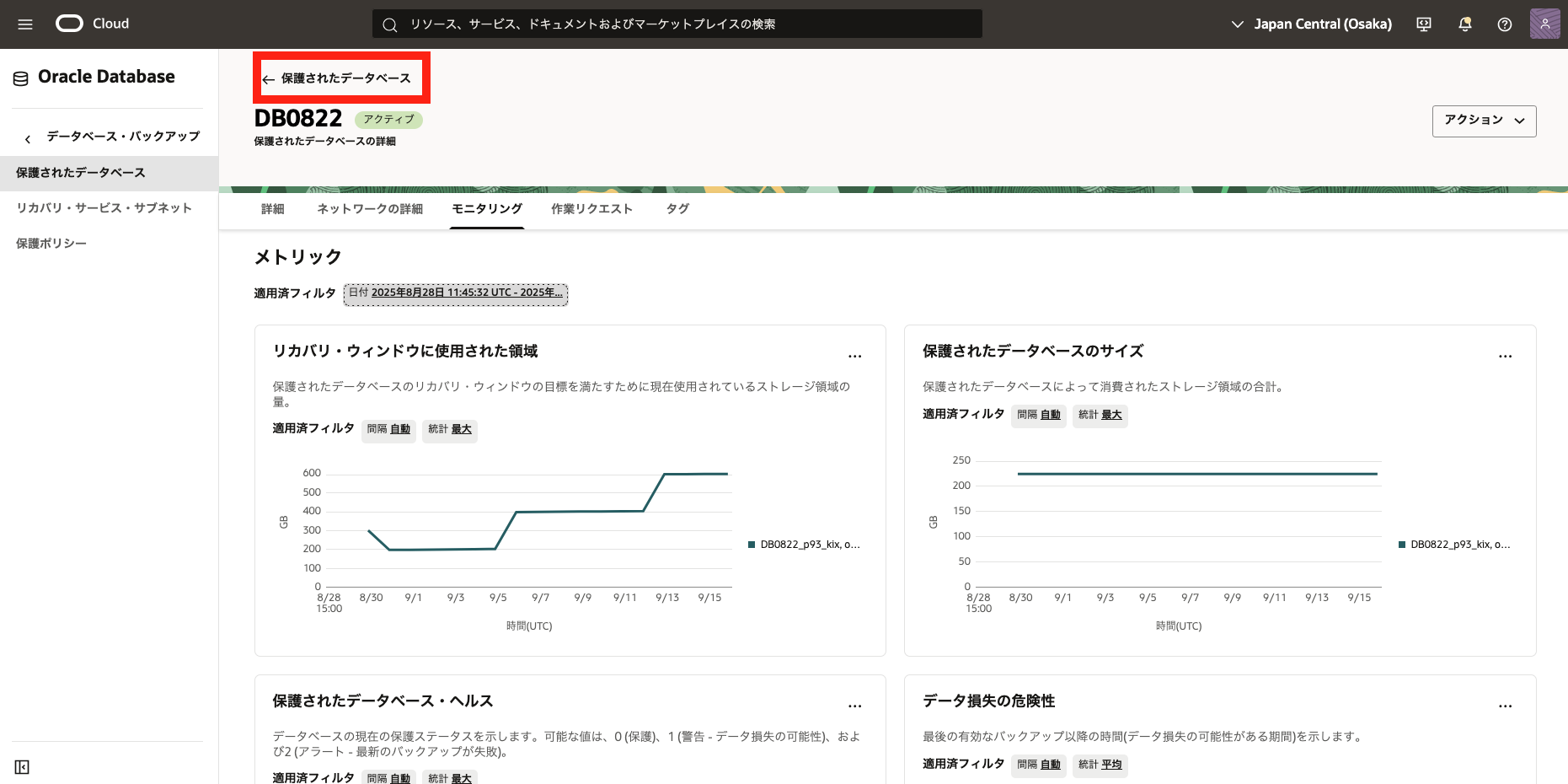Click the top search input field

pyautogui.click(x=677, y=24)
